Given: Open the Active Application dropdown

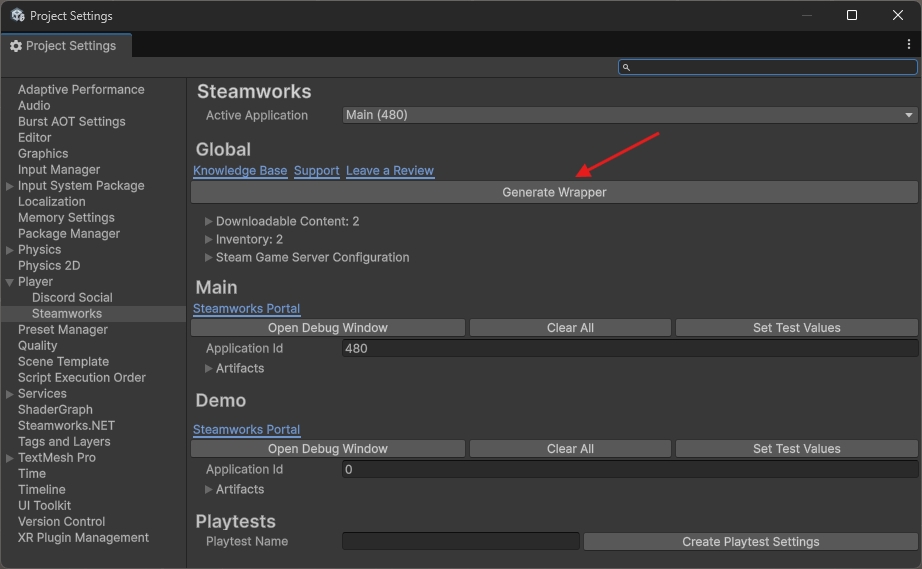Looking at the screenshot, I should point(630,115).
